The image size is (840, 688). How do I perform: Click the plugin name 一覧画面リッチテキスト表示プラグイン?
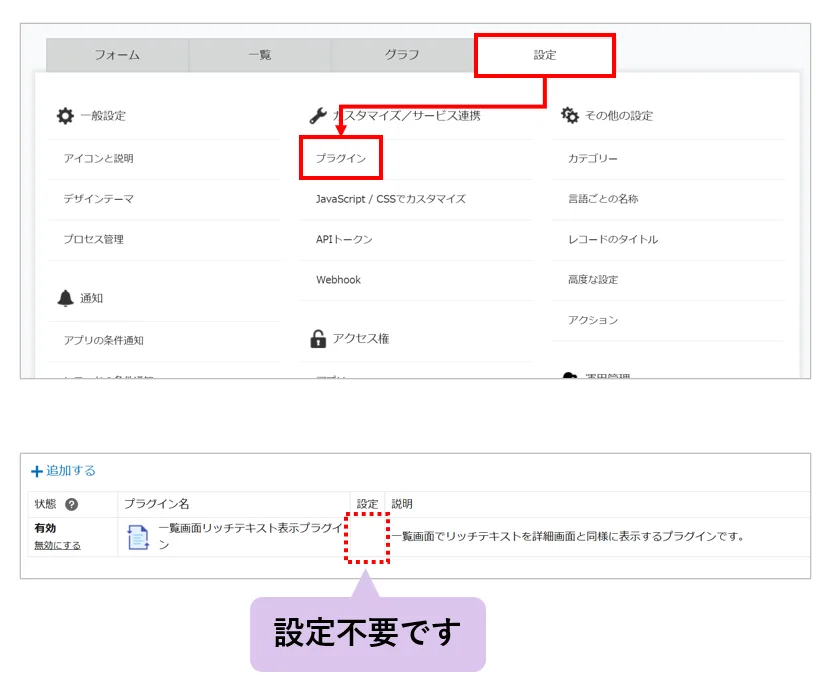coord(251,536)
